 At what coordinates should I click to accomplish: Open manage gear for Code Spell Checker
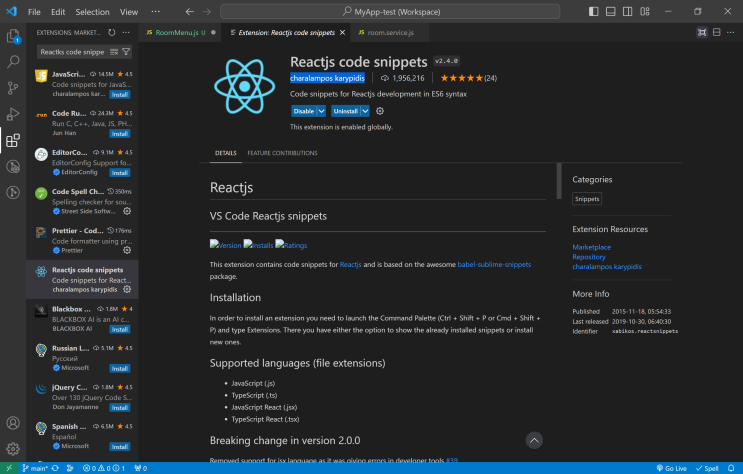point(127,211)
